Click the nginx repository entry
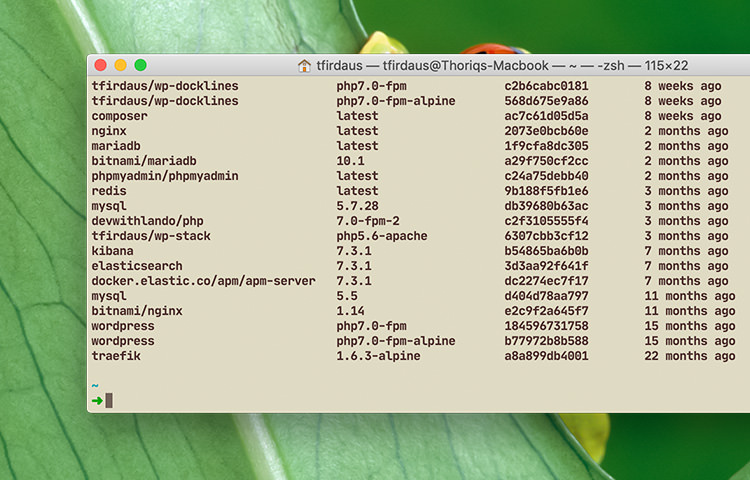Screen dimensions: 750x480 [108, 131]
